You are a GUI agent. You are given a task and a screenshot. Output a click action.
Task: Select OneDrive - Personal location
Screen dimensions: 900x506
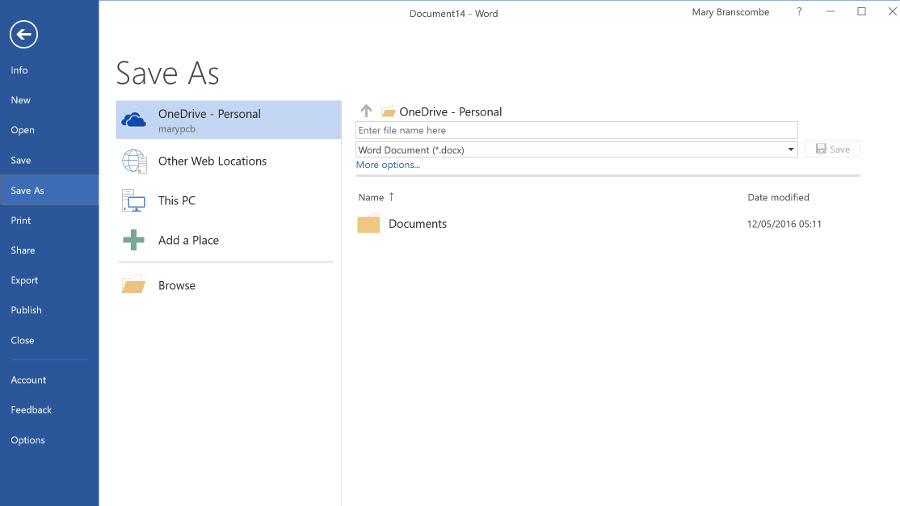pyautogui.click(x=228, y=120)
